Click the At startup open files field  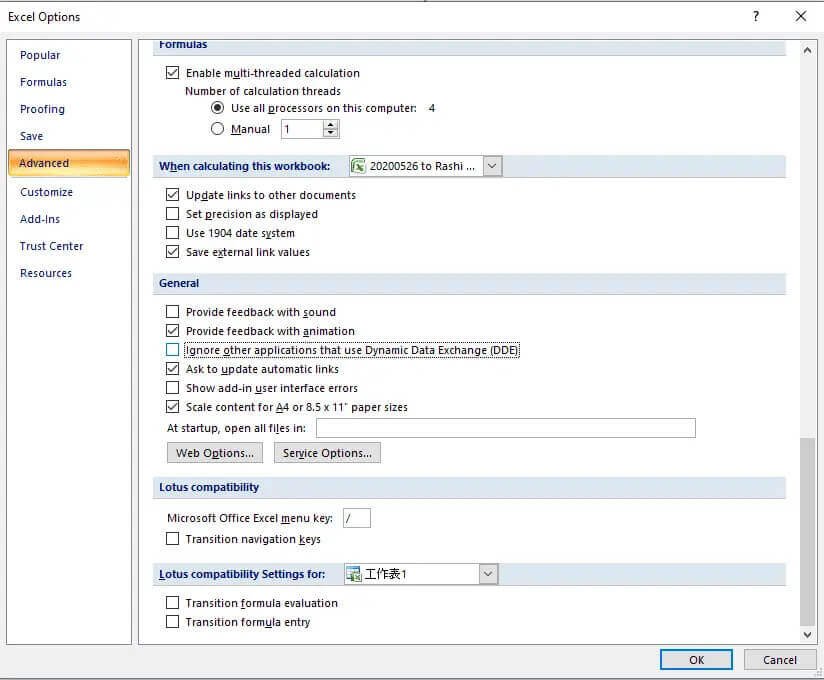pyautogui.click(x=506, y=428)
